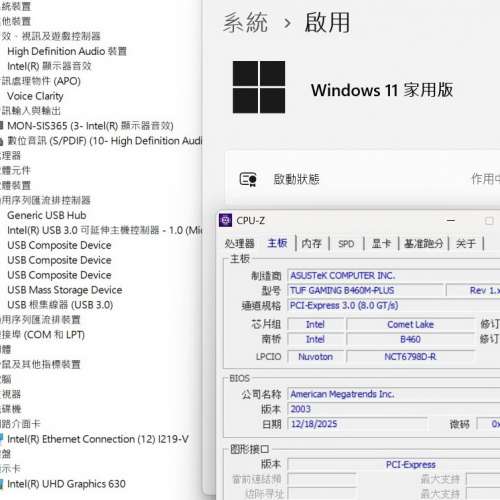This screenshot has height=500, width=500.
Task: Open the 基准跑分 tab in CPU-Z
Action: point(424,244)
